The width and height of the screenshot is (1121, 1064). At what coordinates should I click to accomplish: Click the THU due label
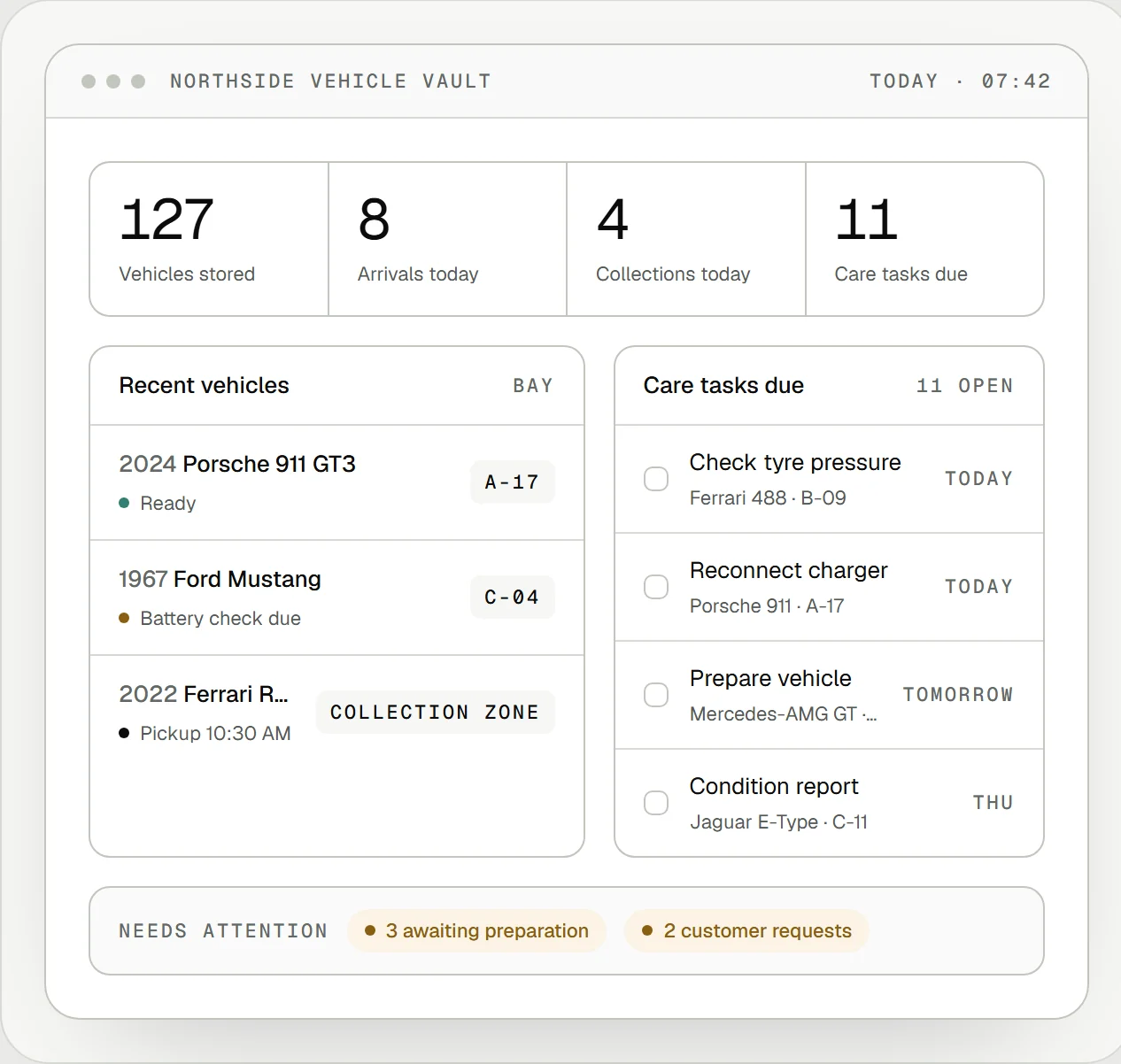[x=993, y=803]
